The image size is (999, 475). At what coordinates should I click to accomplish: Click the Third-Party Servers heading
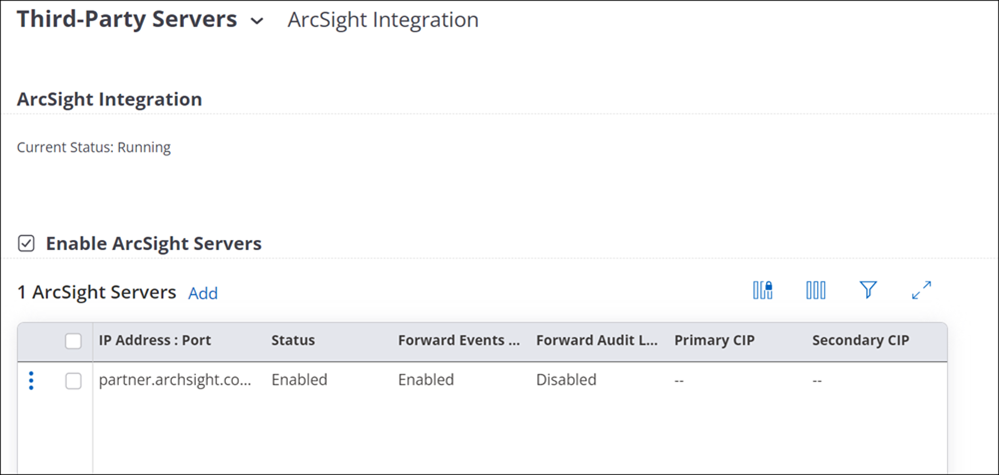127,19
